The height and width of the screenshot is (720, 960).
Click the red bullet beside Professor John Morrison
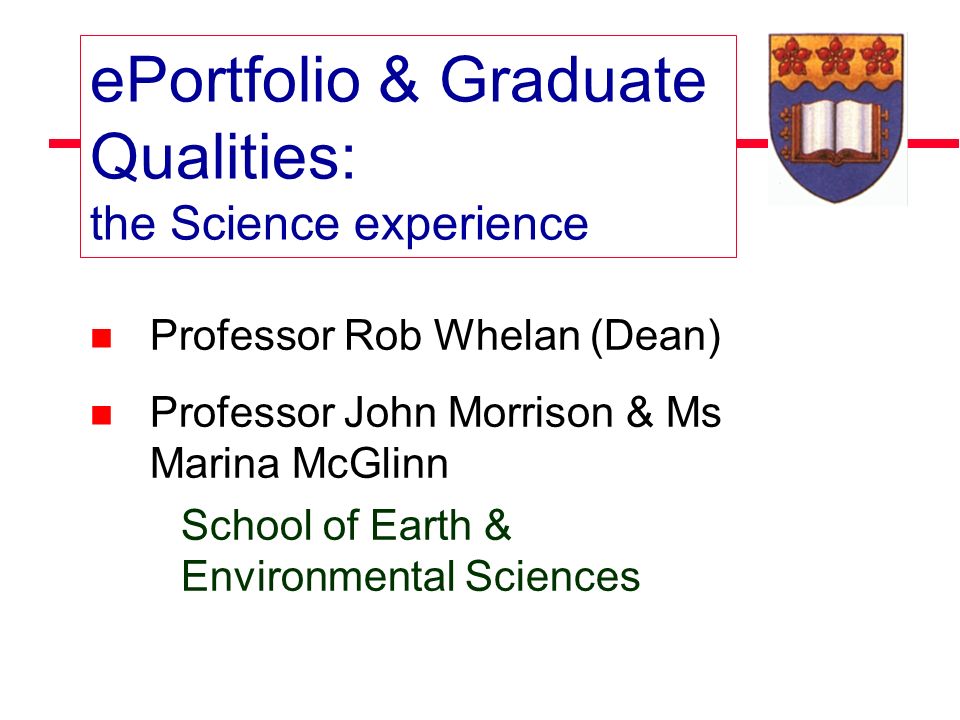(102, 415)
